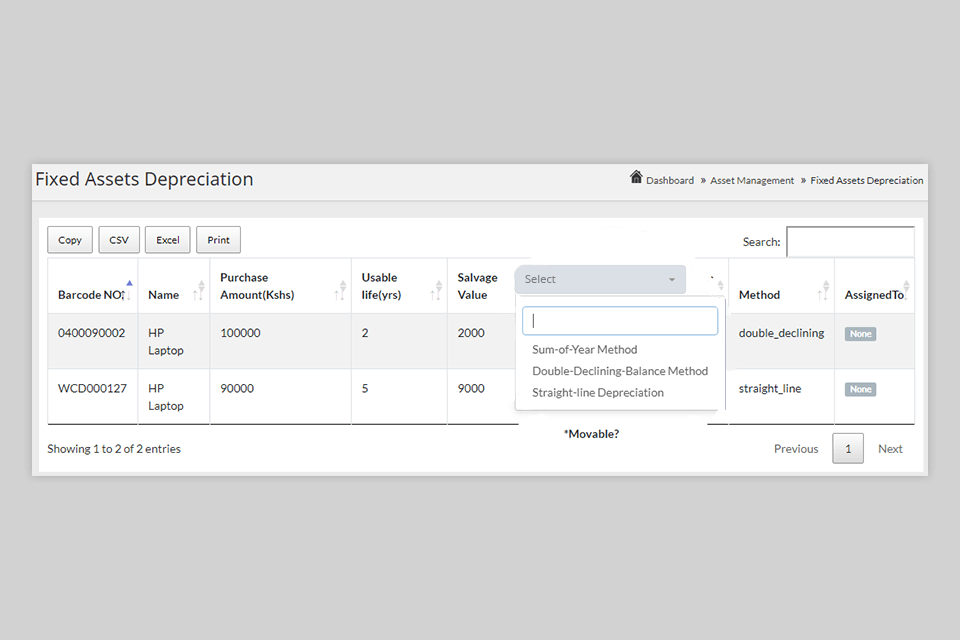This screenshot has height=640, width=960.
Task: Choose Straight-line Depreciation option
Action: point(598,392)
